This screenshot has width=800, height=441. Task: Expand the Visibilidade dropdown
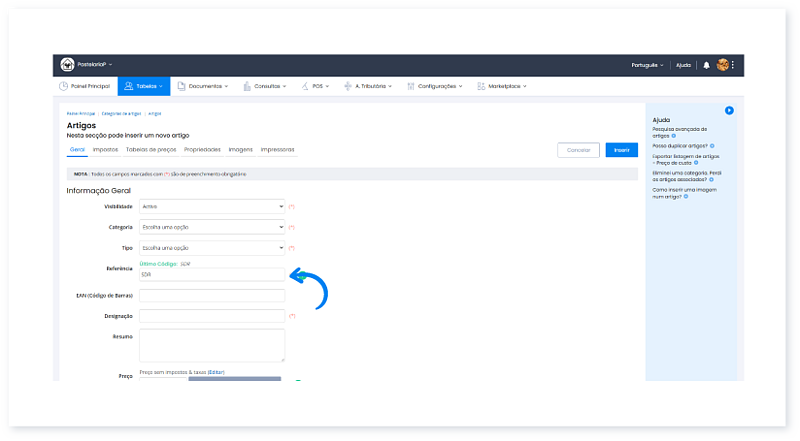[212, 206]
